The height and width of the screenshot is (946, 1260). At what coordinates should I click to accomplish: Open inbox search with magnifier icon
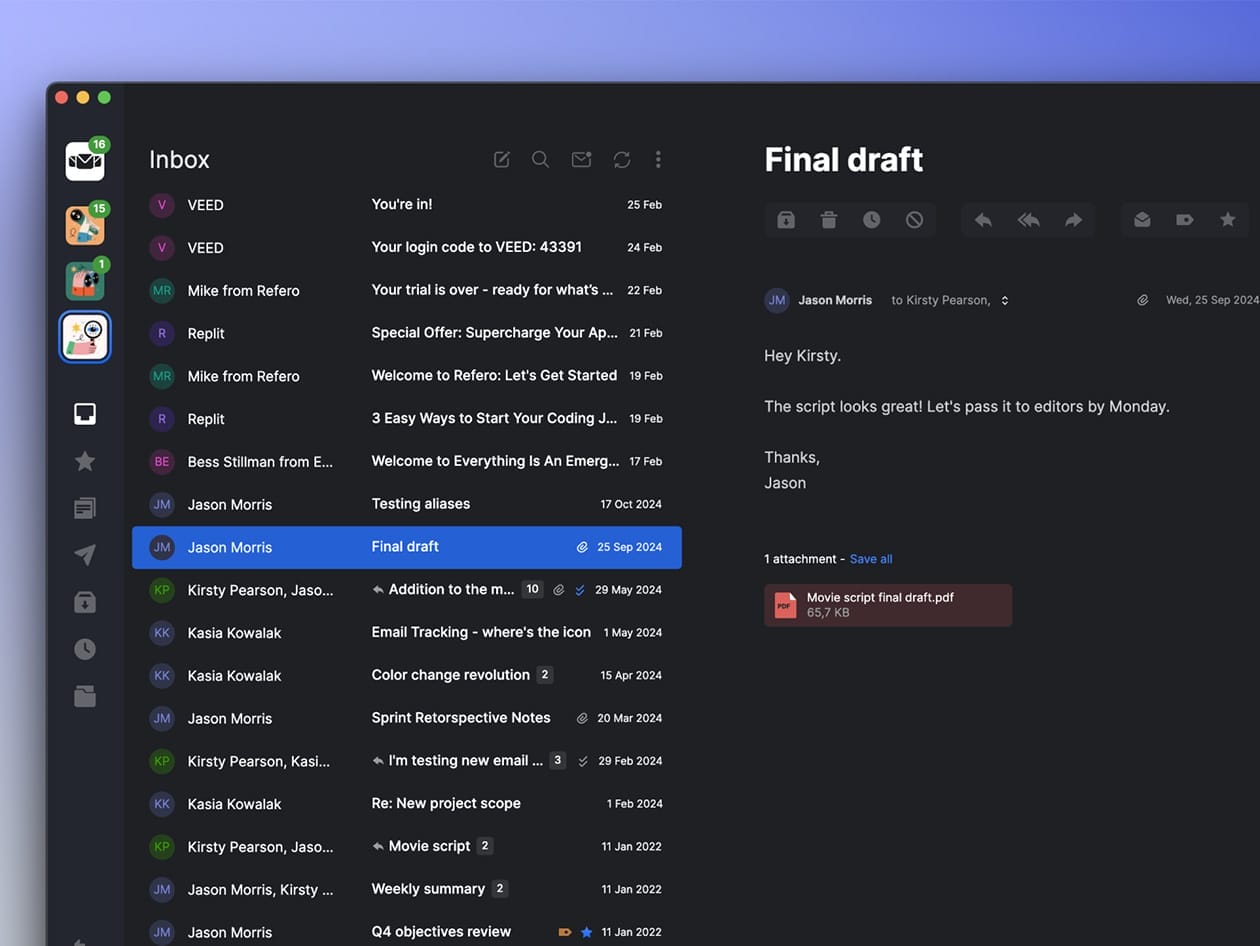[x=540, y=160]
